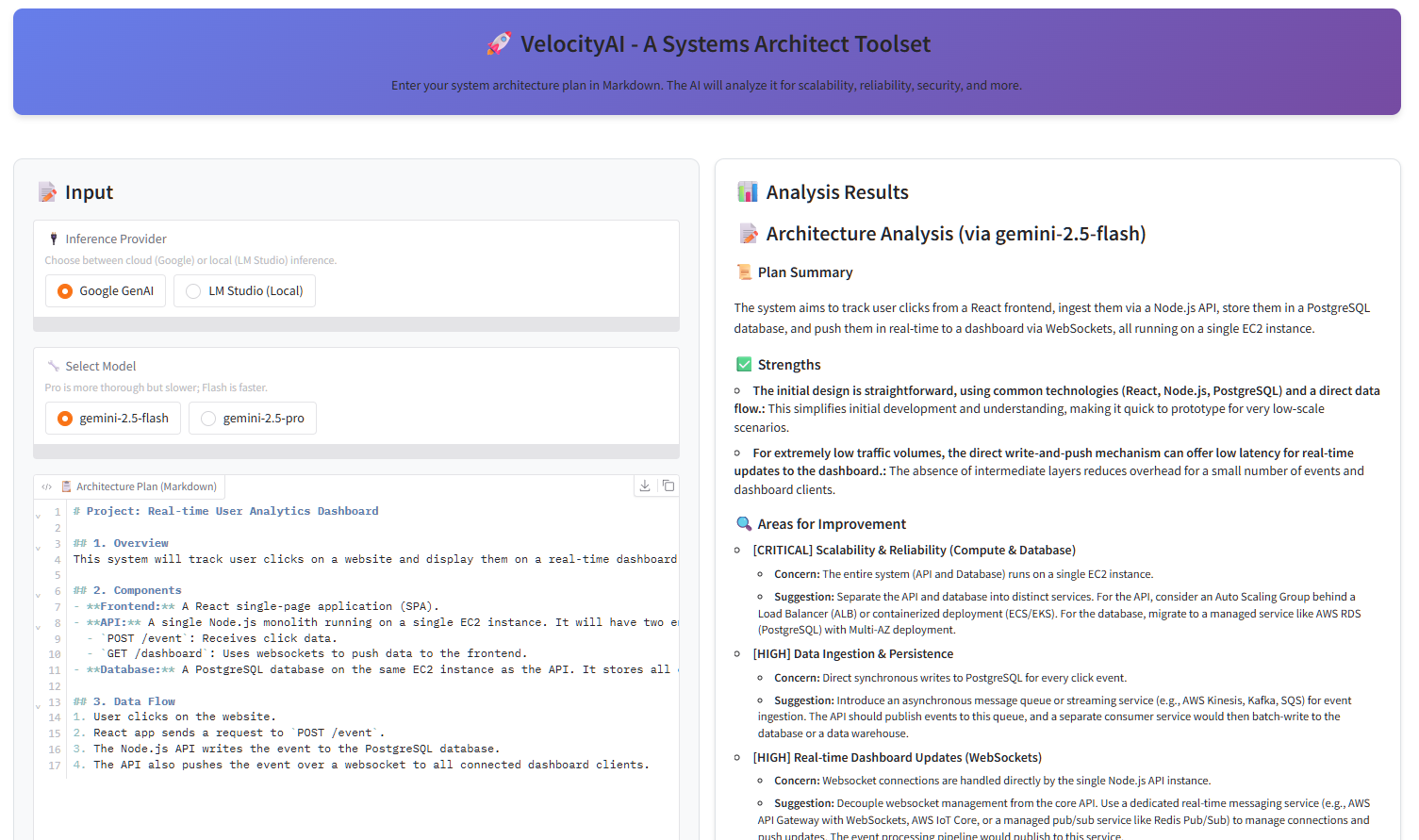
Task: Click the memo icon beside the Input heading
Action: (x=47, y=192)
